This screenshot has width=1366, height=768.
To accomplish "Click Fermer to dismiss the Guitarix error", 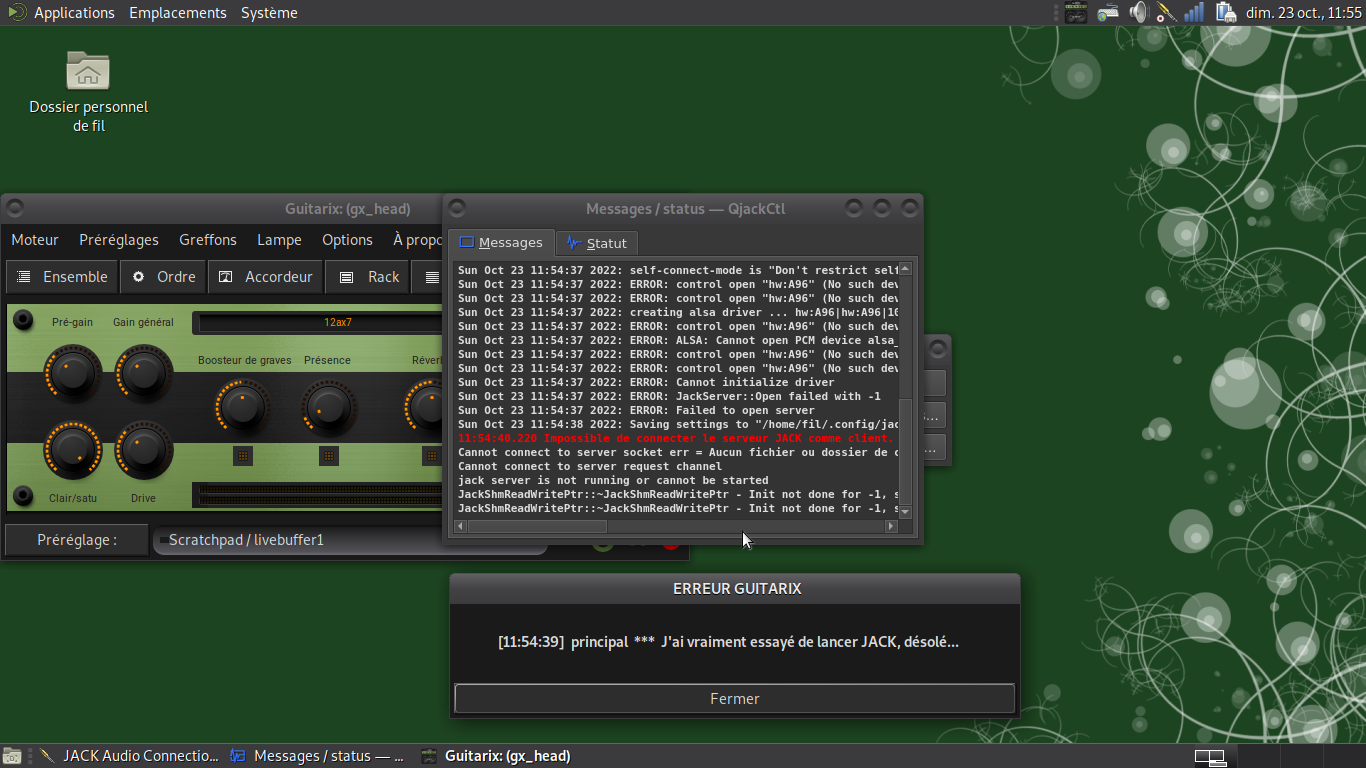I will pyautogui.click(x=734, y=699).
